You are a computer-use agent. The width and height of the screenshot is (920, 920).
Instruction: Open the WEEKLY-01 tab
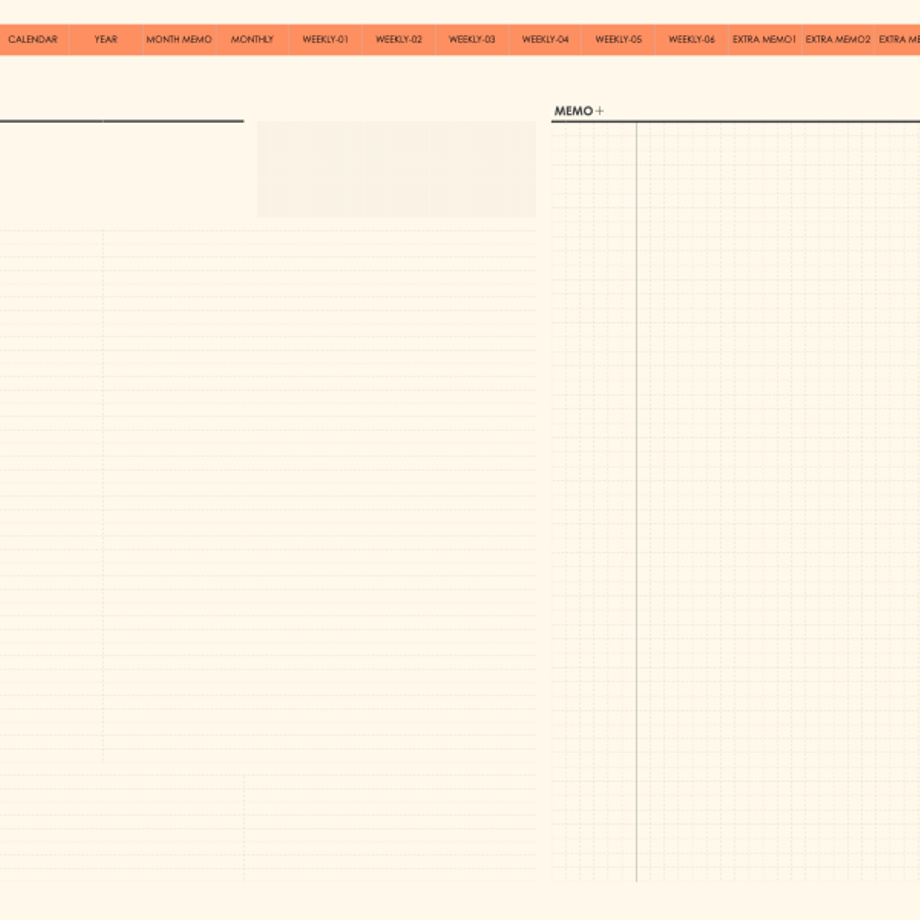[326, 39]
